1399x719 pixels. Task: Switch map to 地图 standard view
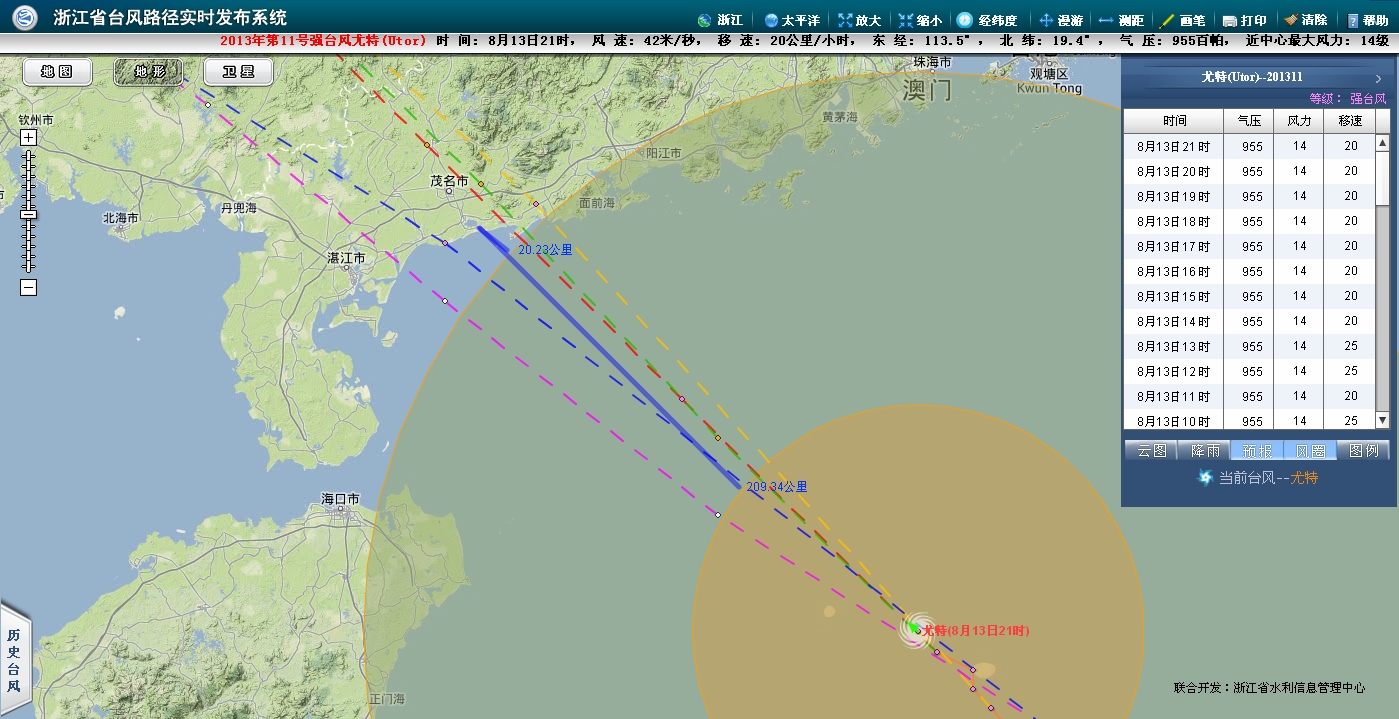click(x=57, y=72)
